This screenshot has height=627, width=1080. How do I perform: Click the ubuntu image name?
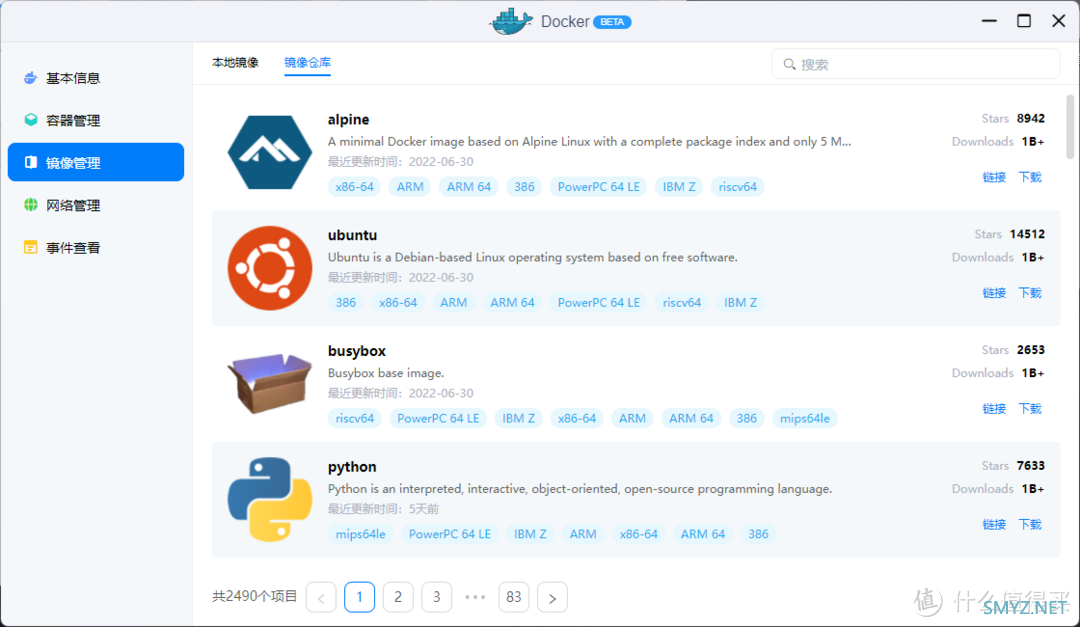tap(353, 235)
